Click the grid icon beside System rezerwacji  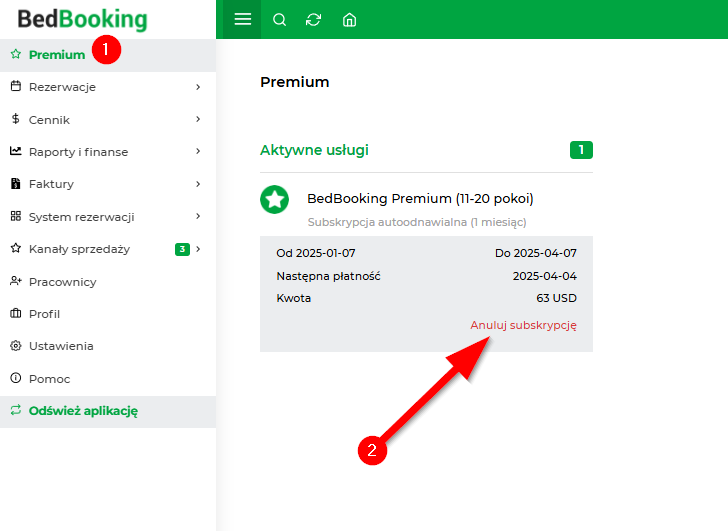(16, 216)
